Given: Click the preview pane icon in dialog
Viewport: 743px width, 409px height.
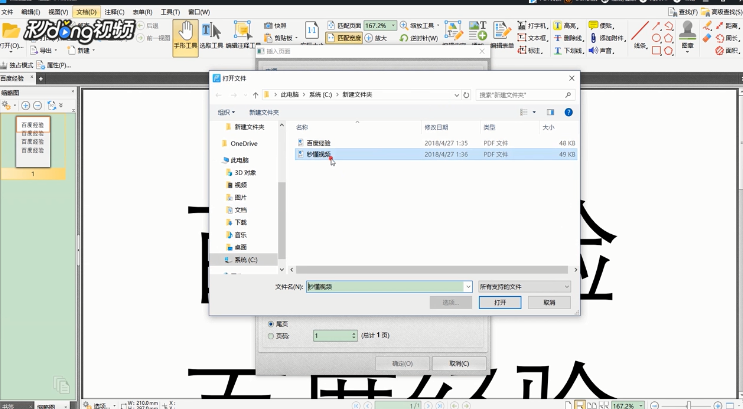Looking at the screenshot, I should (x=550, y=112).
